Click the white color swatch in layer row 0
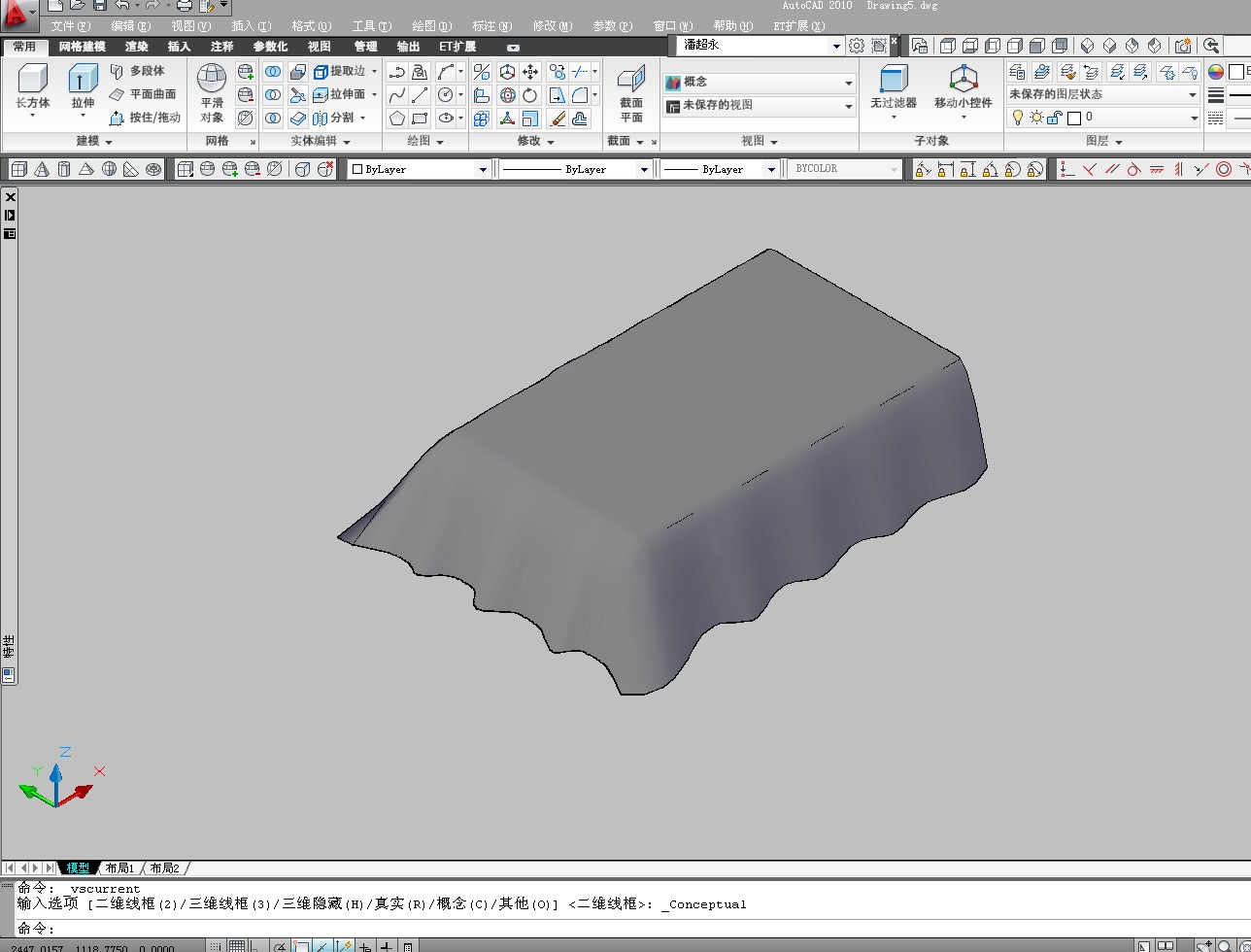Viewport: 1251px width, 952px height. pos(1074,118)
